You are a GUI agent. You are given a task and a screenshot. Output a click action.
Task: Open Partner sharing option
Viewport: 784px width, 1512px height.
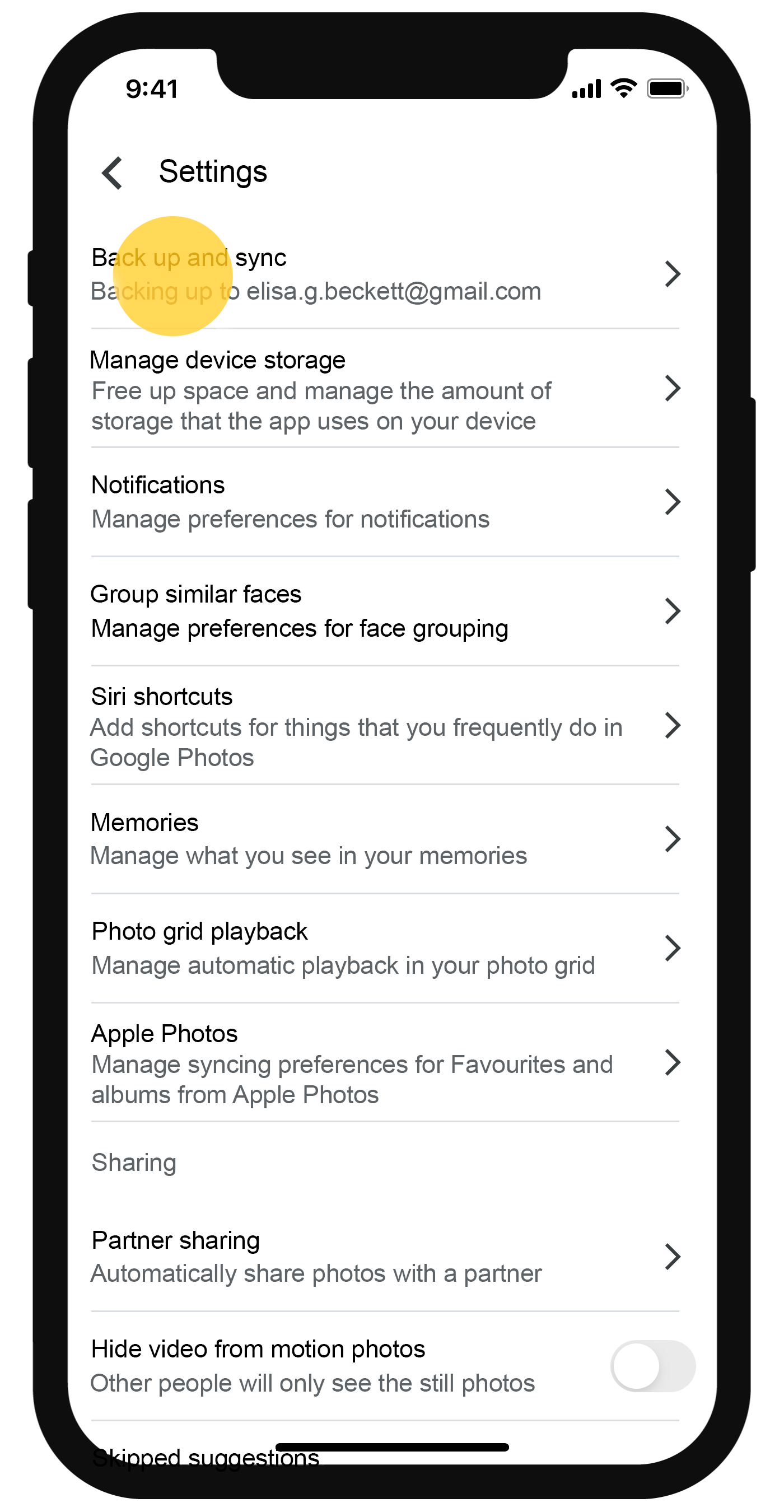click(317, 1256)
